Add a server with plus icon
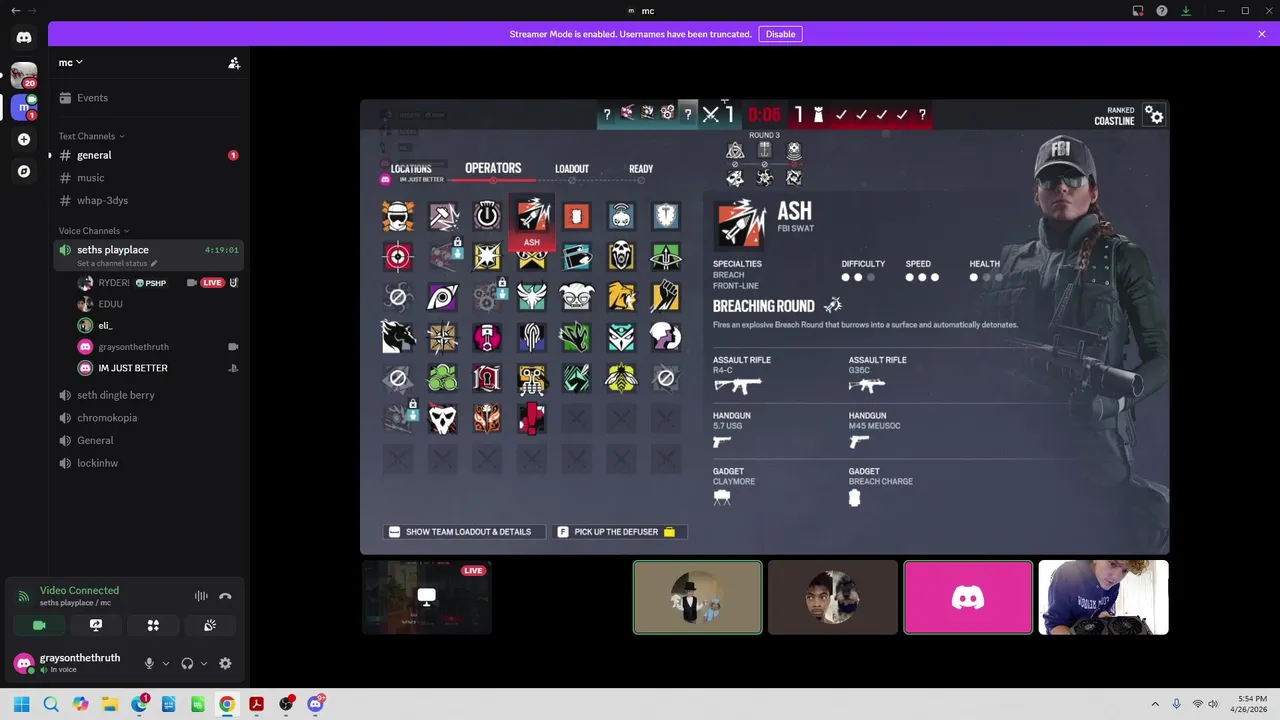The image size is (1280, 720). coord(24,139)
